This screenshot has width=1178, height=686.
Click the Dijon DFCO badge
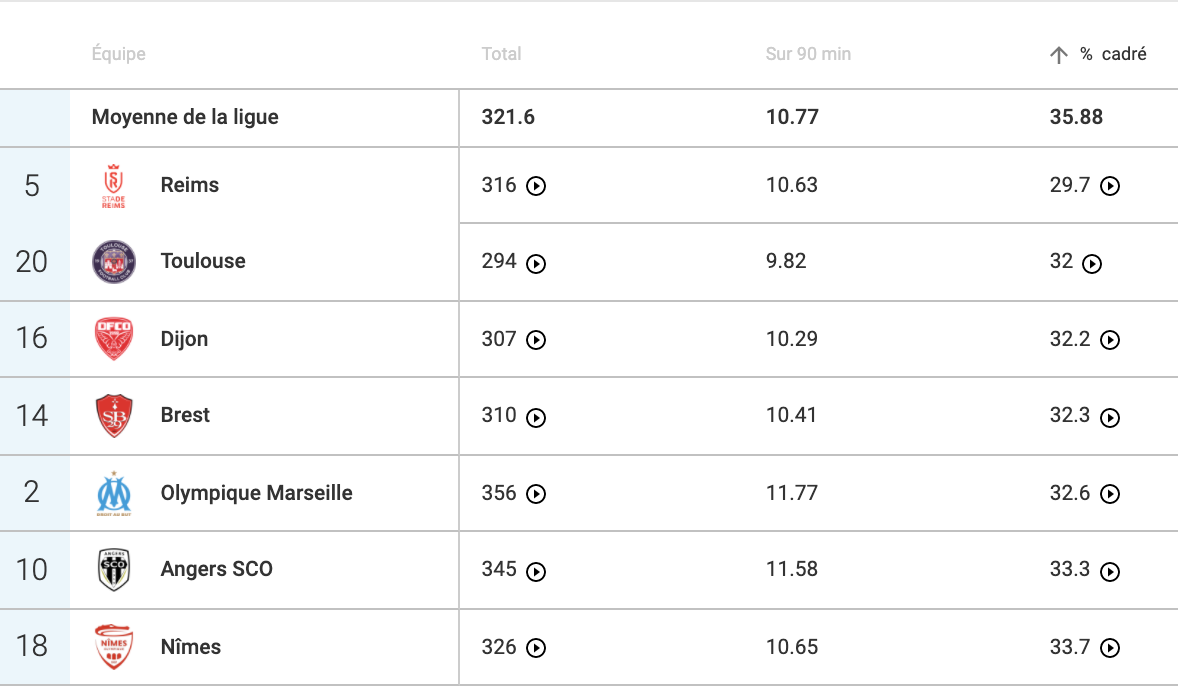[113, 338]
